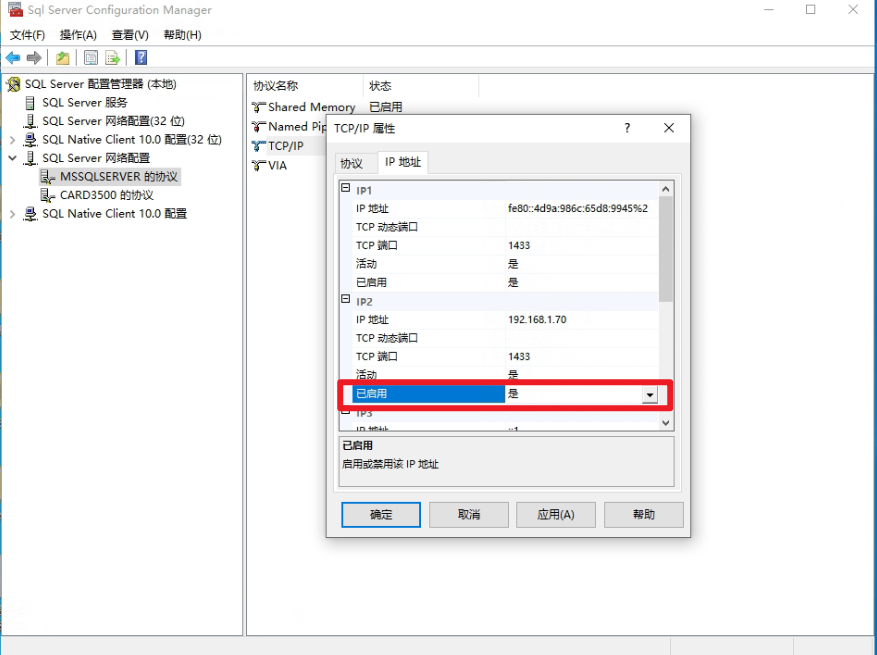
Task: Click the 状态 column header
Action: pos(421,86)
